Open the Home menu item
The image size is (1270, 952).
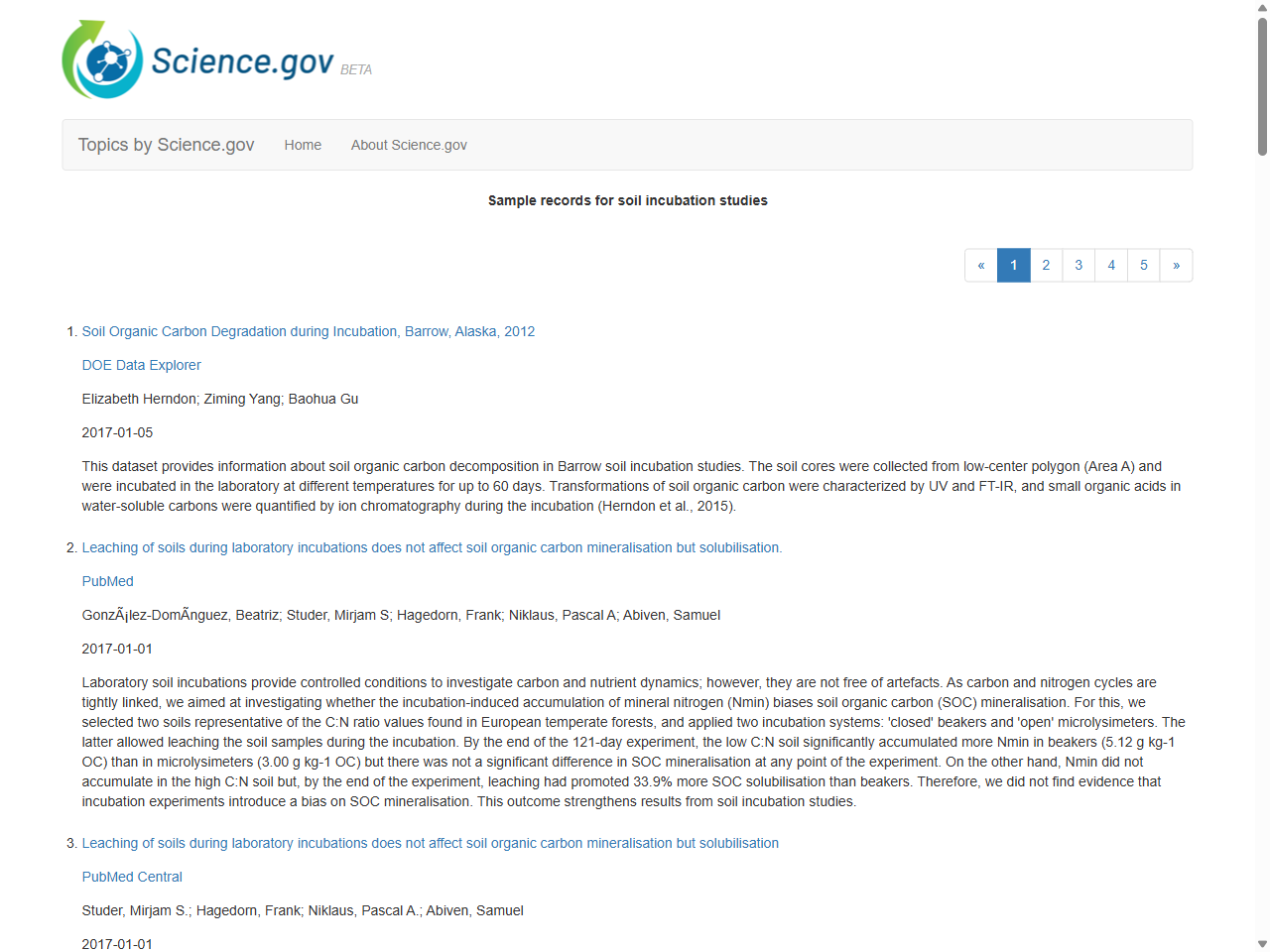(x=303, y=145)
